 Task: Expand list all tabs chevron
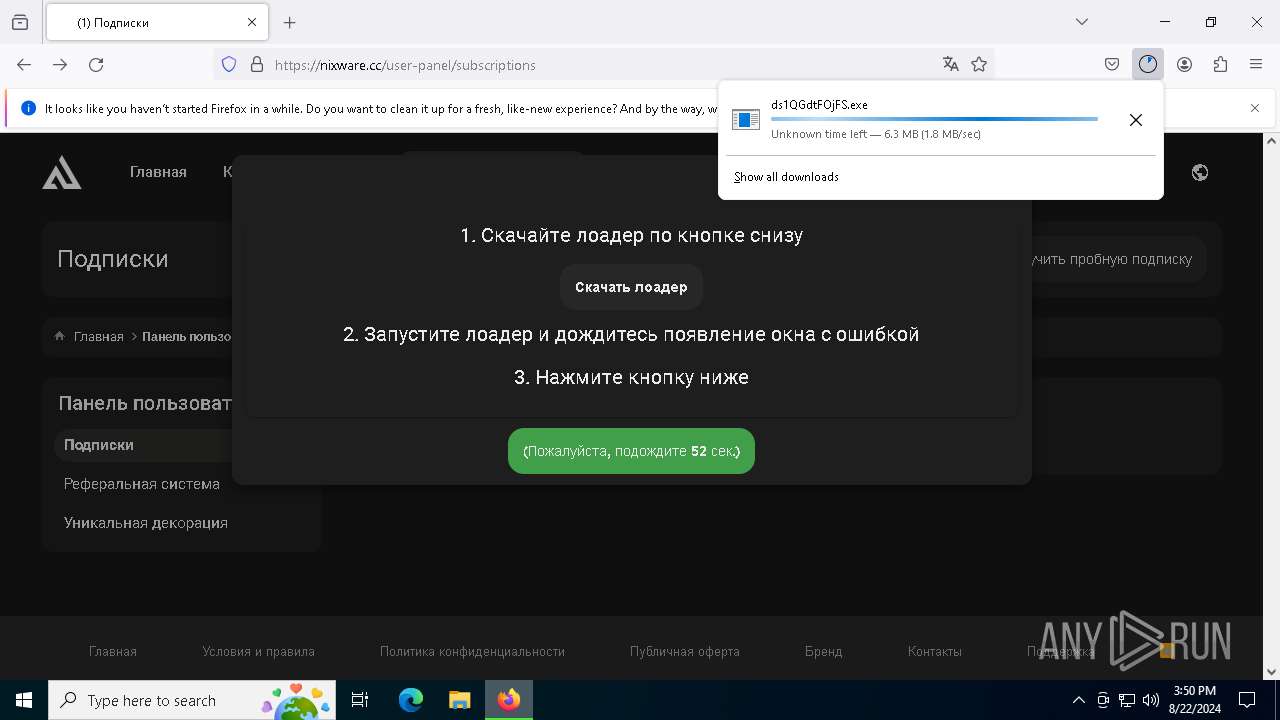tap(1082, 22)
